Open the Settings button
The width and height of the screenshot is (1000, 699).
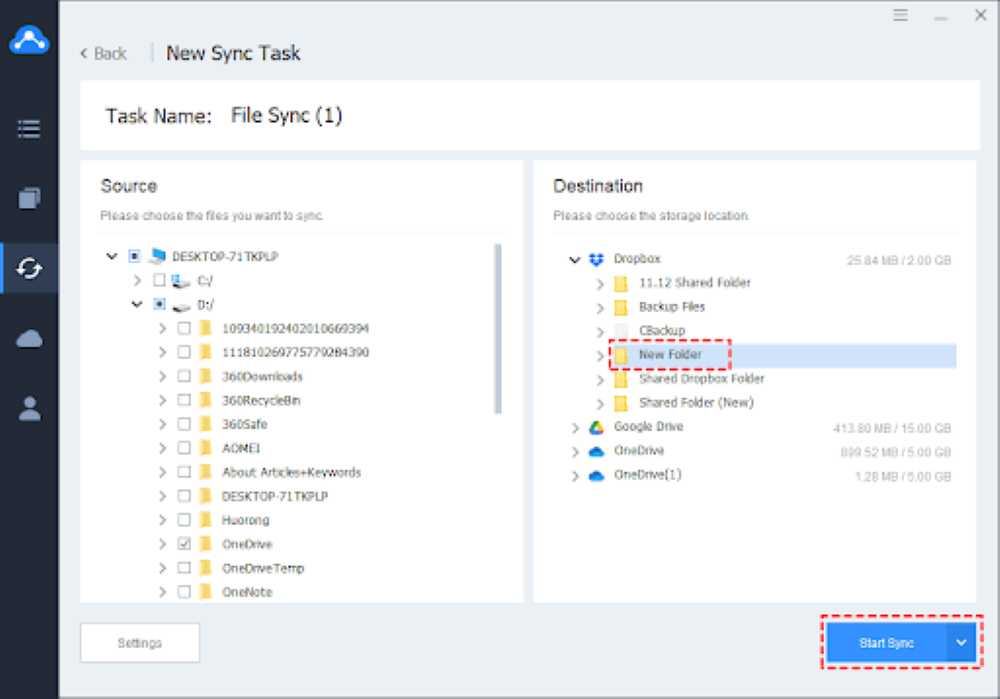[x=140, y=643]
